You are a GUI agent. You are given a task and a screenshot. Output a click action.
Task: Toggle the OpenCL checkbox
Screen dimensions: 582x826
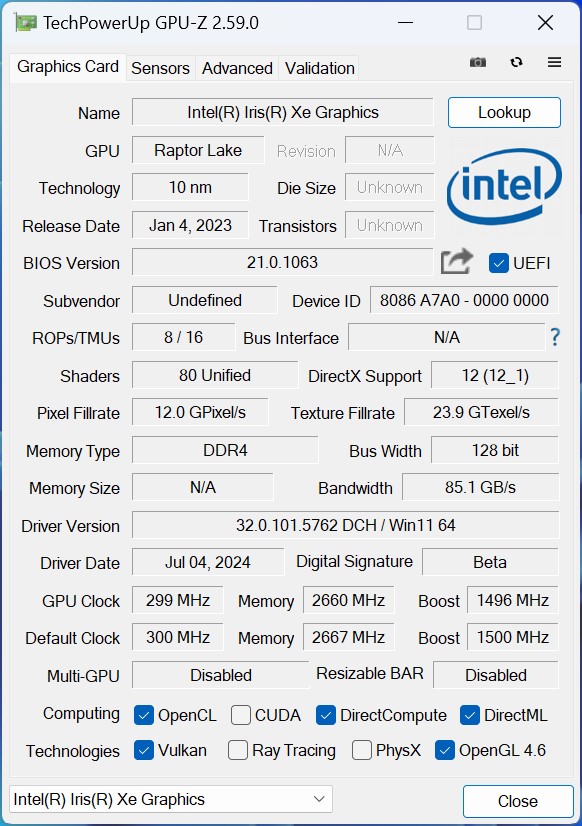[144, 715]
